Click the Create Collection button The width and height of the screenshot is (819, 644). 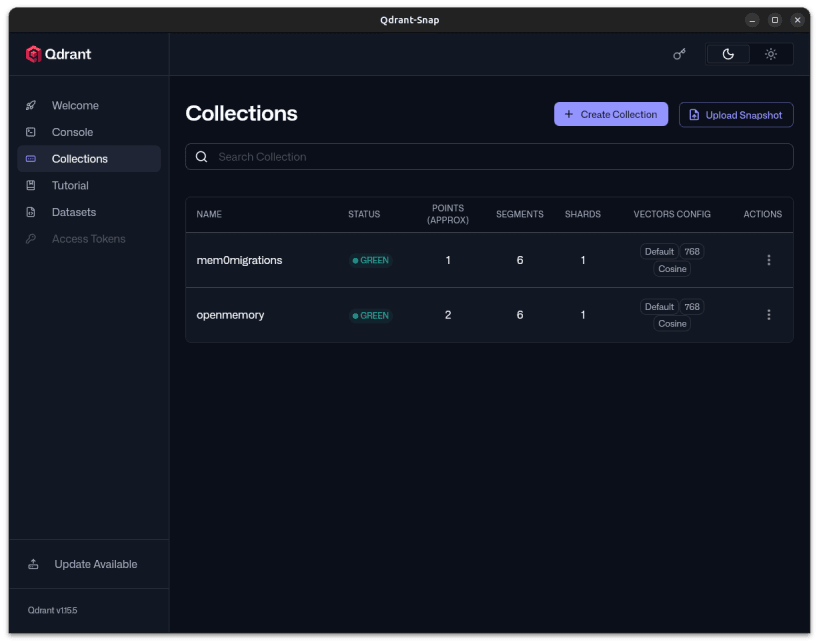(x=611, y=114)
